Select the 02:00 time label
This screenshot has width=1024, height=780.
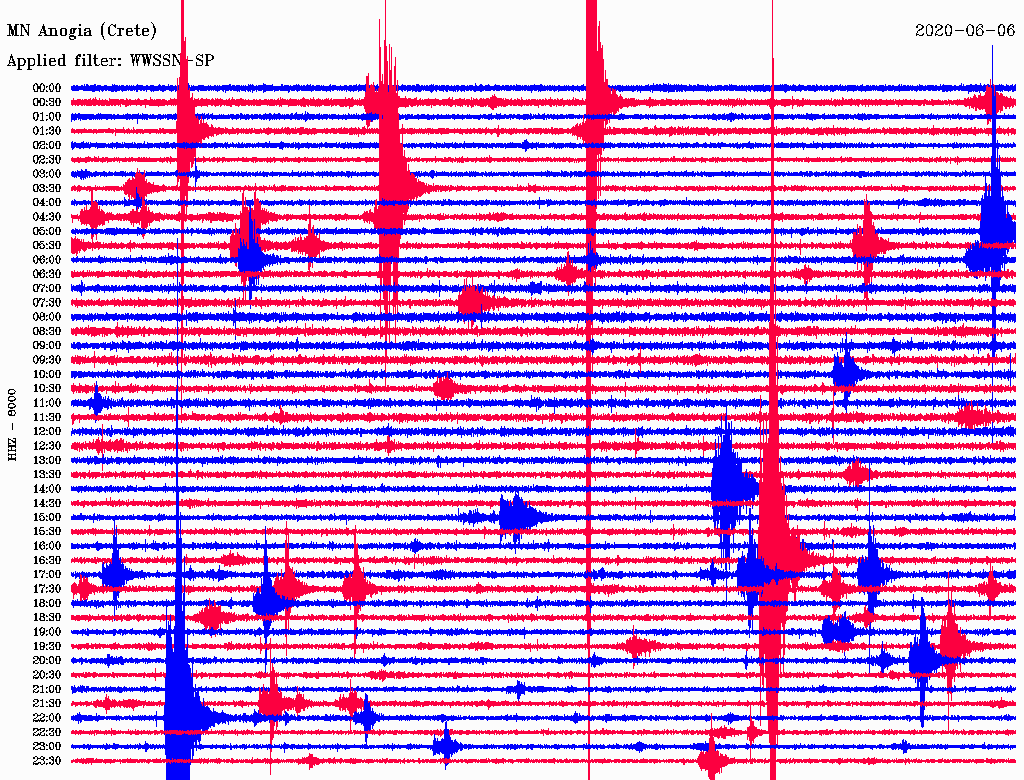pos(47,146)
